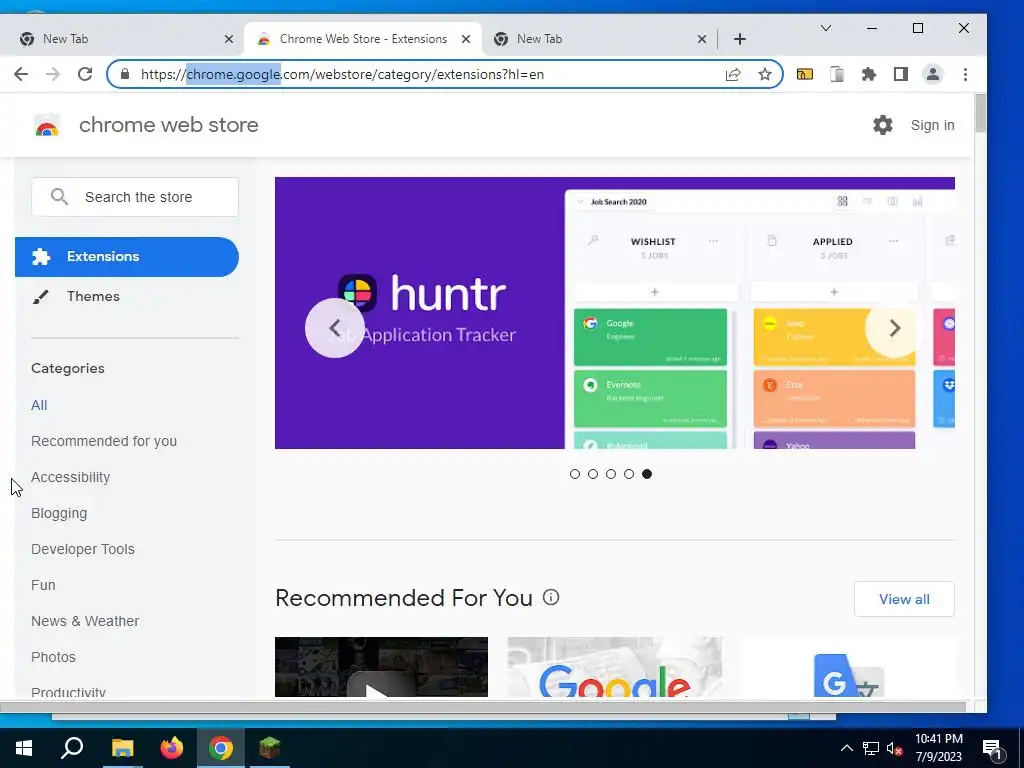Select the fifth carousel dot
Viewport: 1024px width, 768px height.
click(x=647, y=474)
